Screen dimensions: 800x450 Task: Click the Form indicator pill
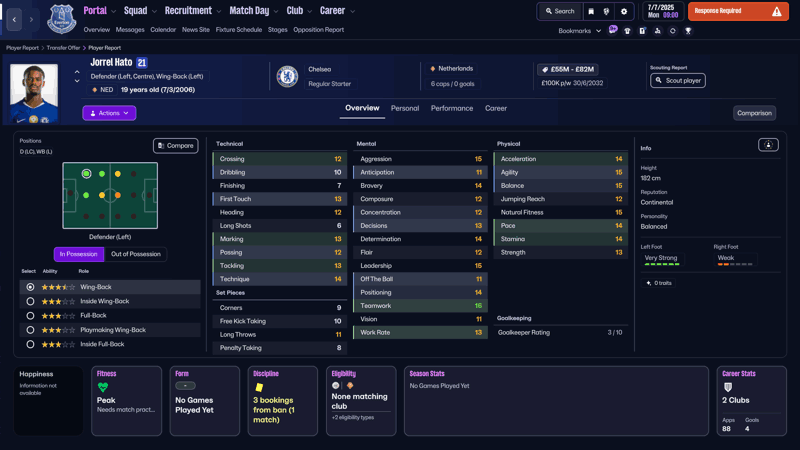185,386
